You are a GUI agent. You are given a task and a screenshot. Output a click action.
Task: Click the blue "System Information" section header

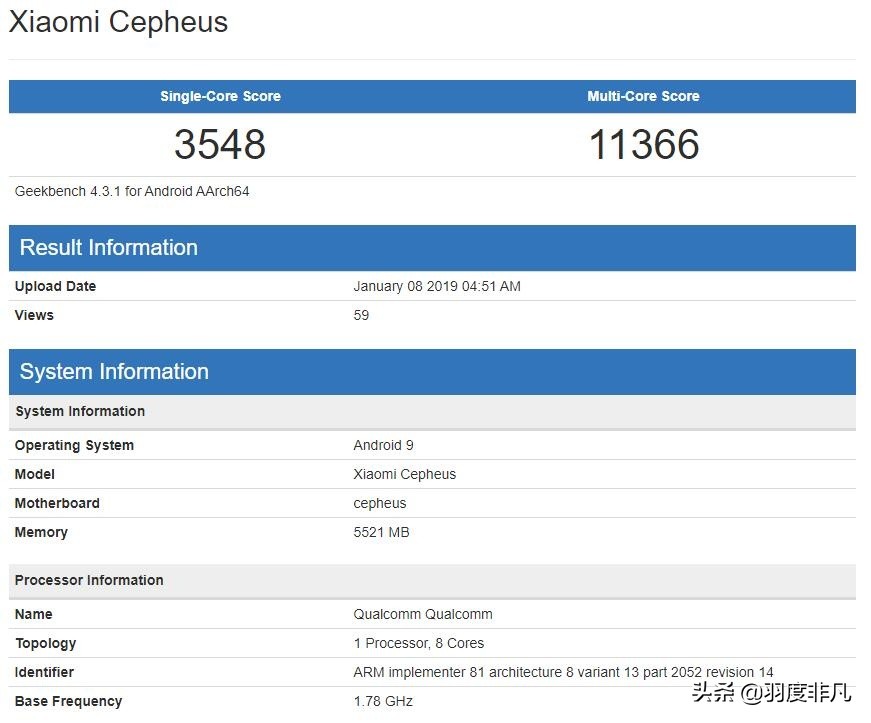[x=432, y=372]
